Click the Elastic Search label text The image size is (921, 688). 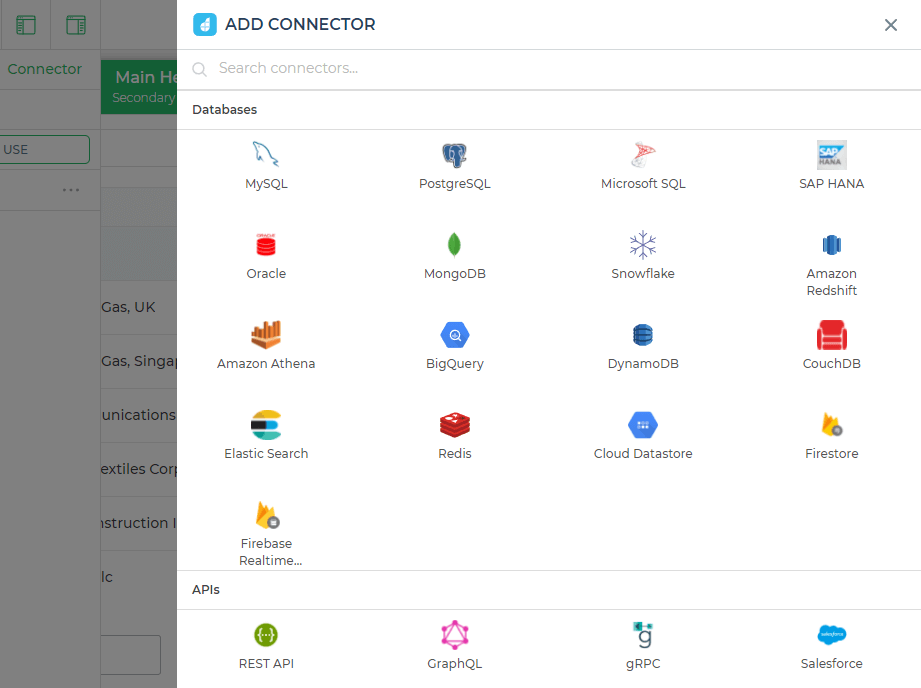266,454
